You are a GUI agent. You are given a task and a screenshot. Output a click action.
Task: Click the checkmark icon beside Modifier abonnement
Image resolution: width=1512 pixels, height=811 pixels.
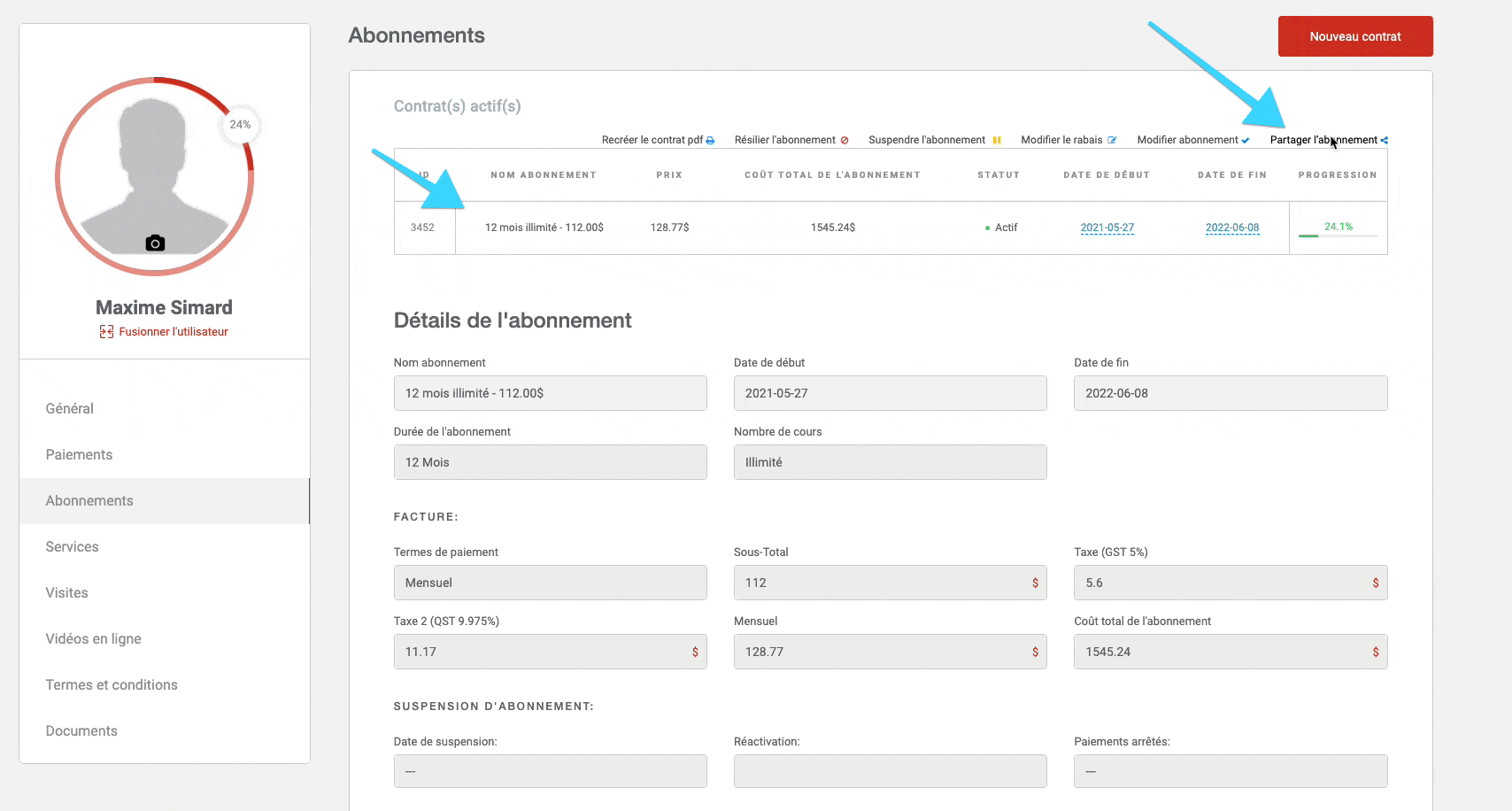(1246, 141)
